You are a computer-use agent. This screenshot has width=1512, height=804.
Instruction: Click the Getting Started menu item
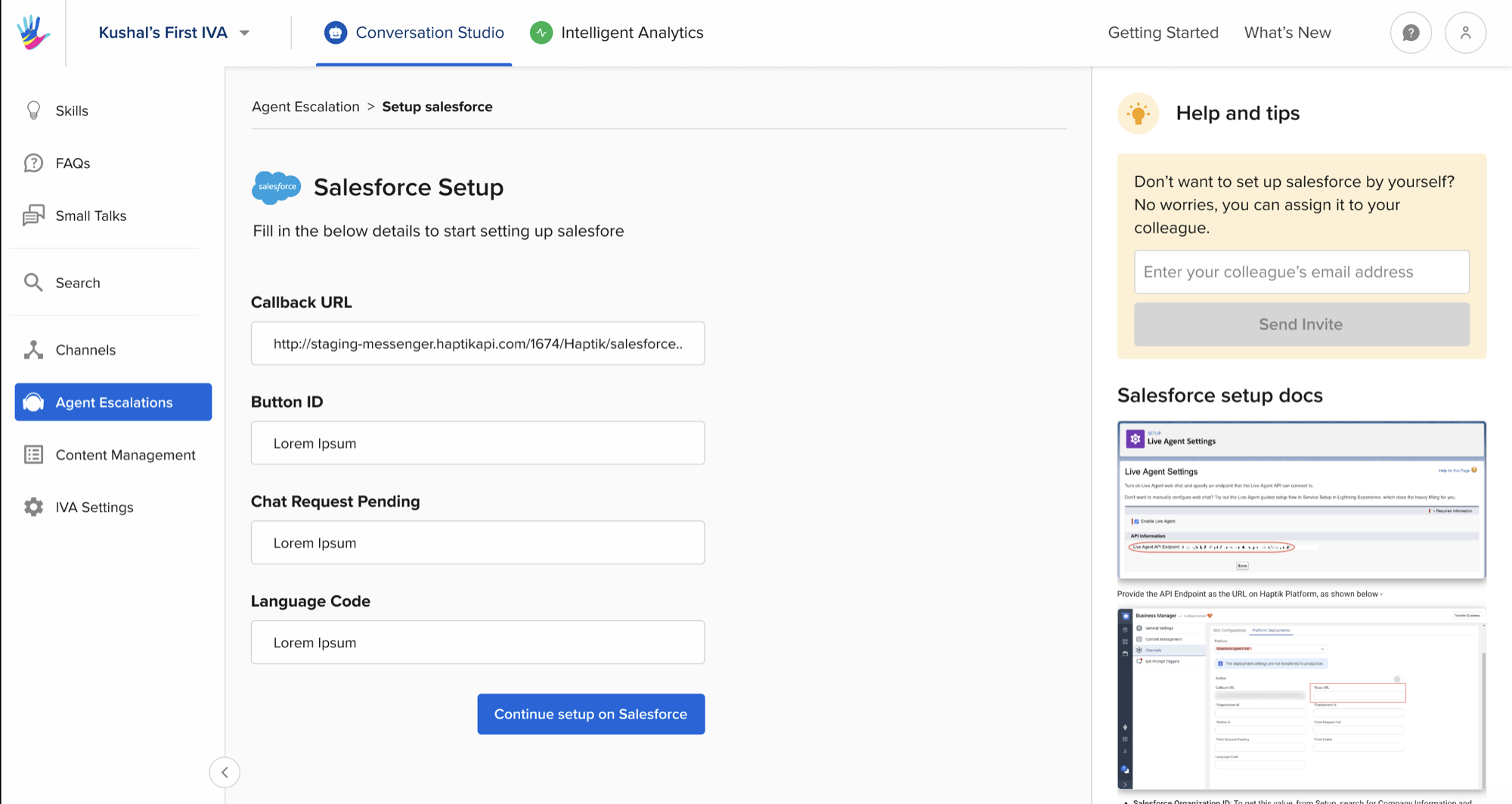[1163, 33]
